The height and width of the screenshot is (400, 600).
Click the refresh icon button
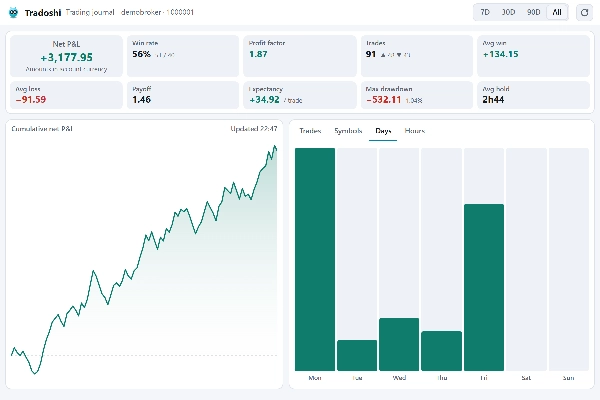(x=584, y=13)
